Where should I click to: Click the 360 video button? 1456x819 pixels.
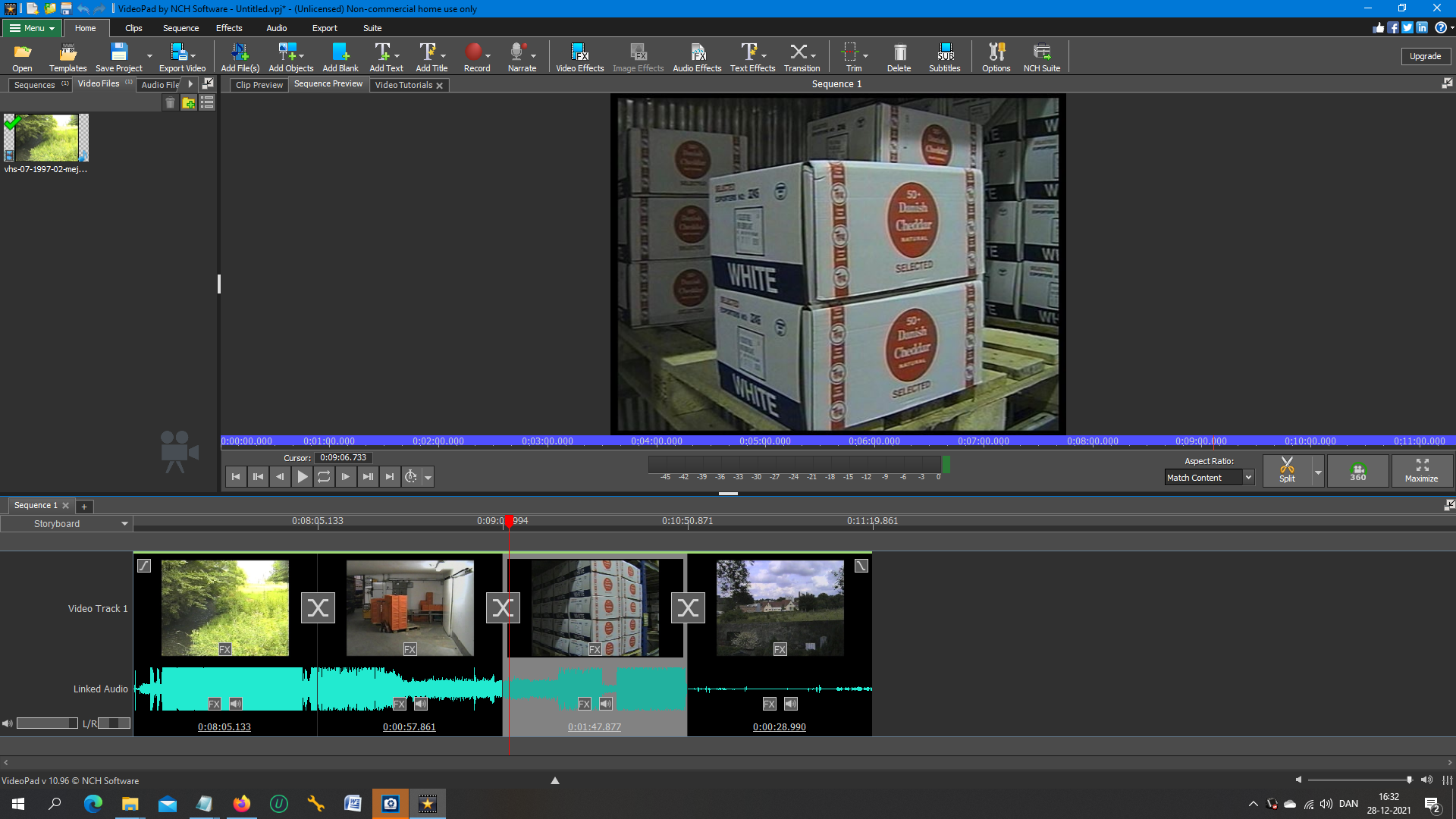(x=1357, y=471)
